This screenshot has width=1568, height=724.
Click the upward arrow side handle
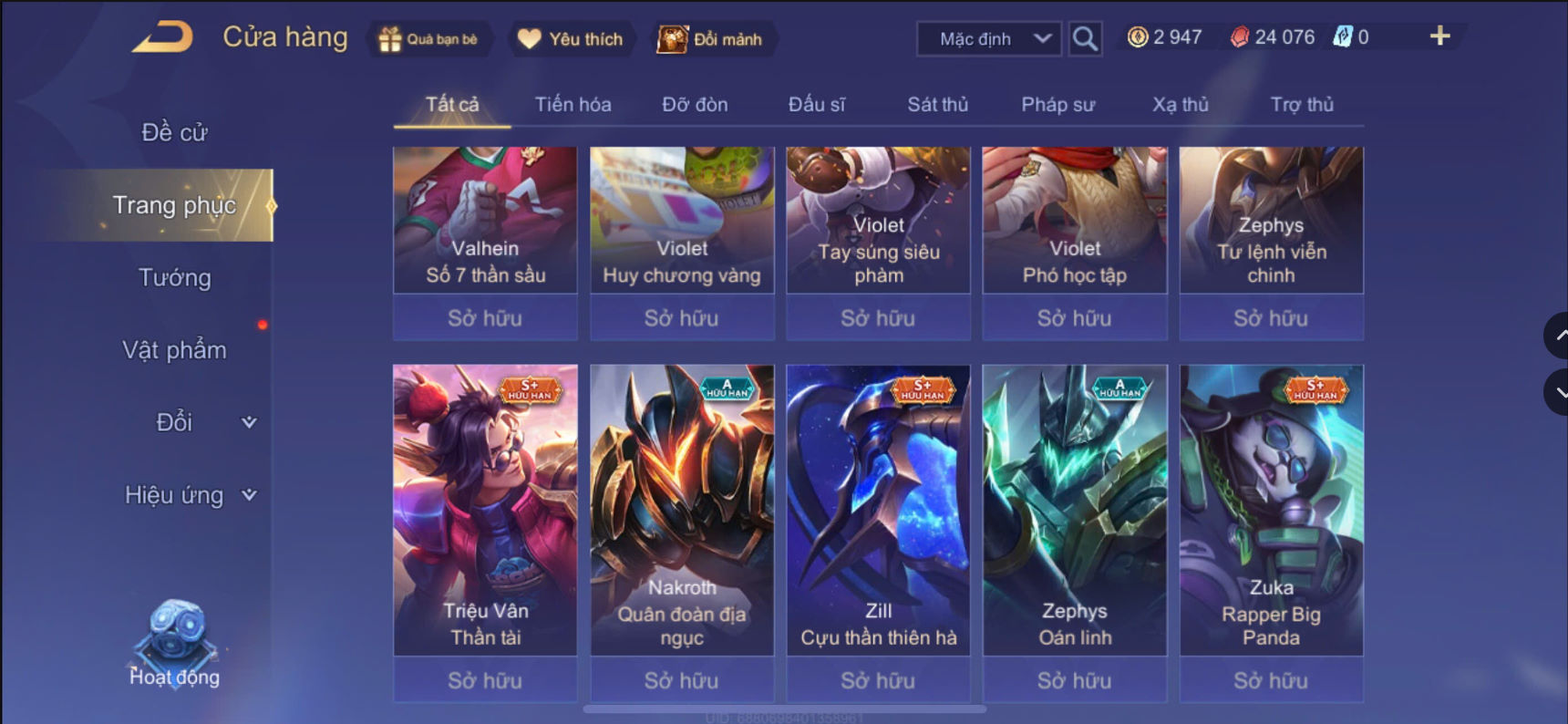1556,336
